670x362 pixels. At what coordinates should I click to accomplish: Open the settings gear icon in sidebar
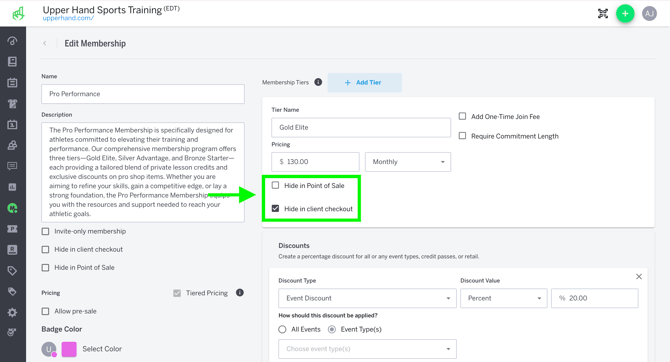coord(12,312)
